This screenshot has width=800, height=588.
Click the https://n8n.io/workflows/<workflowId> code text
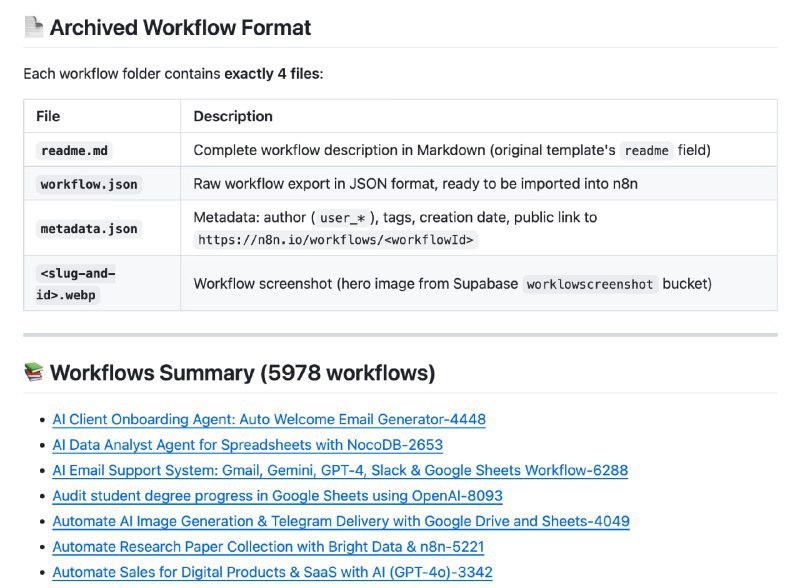pyautogui.click(x=336, y=240)
